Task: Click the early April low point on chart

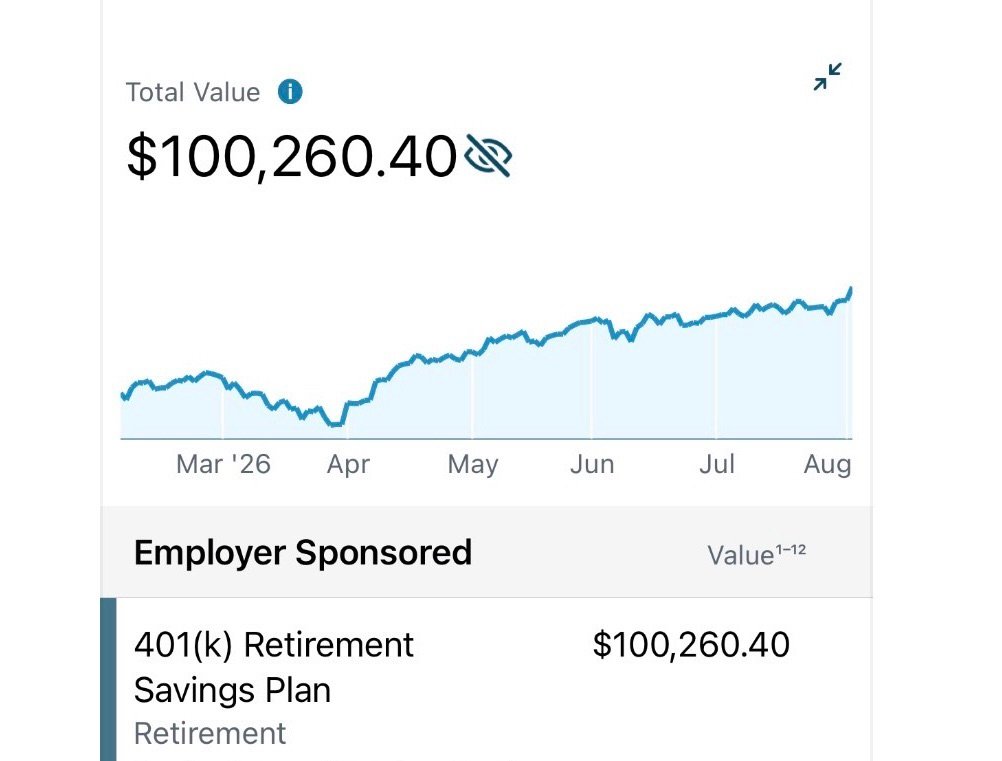Action: (x=335, y=424)
